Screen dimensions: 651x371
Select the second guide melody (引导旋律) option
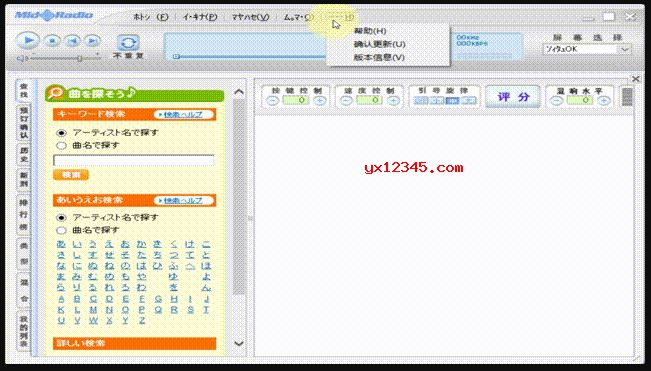point(437,101)
